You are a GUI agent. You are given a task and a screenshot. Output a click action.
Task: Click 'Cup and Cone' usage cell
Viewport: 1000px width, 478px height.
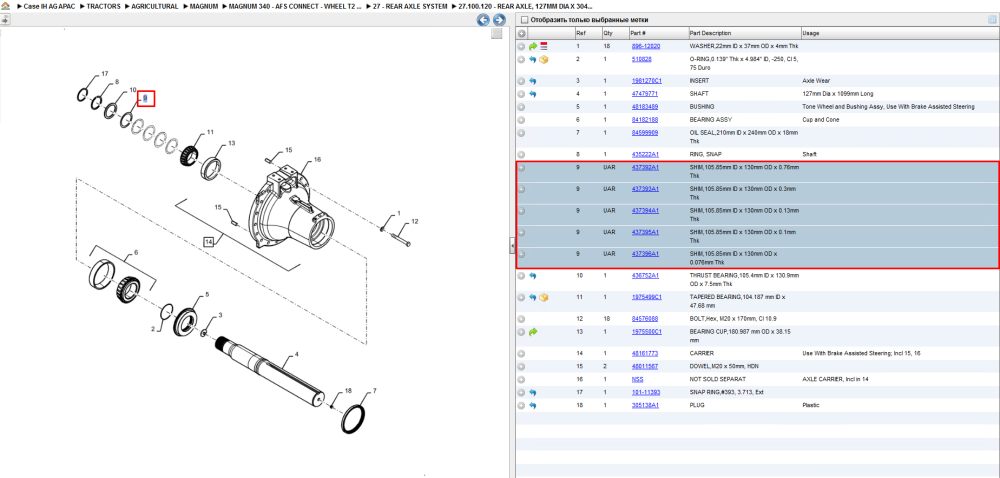[820, 120]
